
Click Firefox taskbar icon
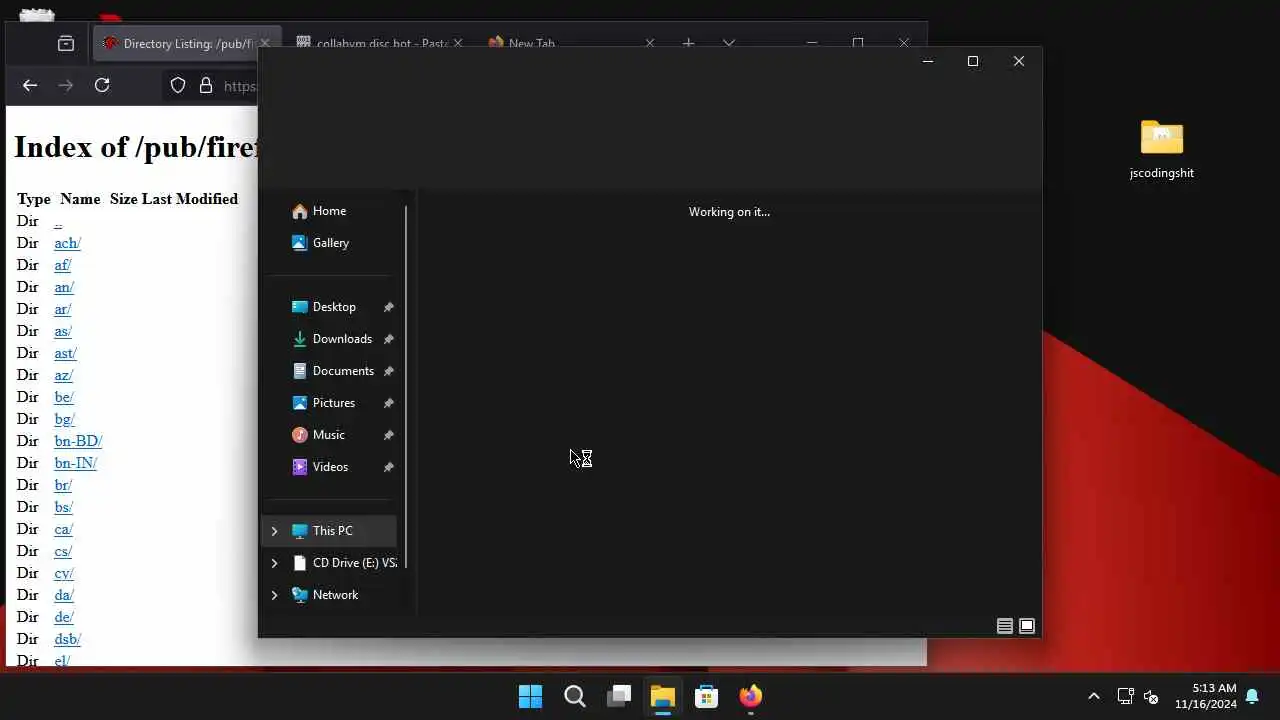point(751,696)
